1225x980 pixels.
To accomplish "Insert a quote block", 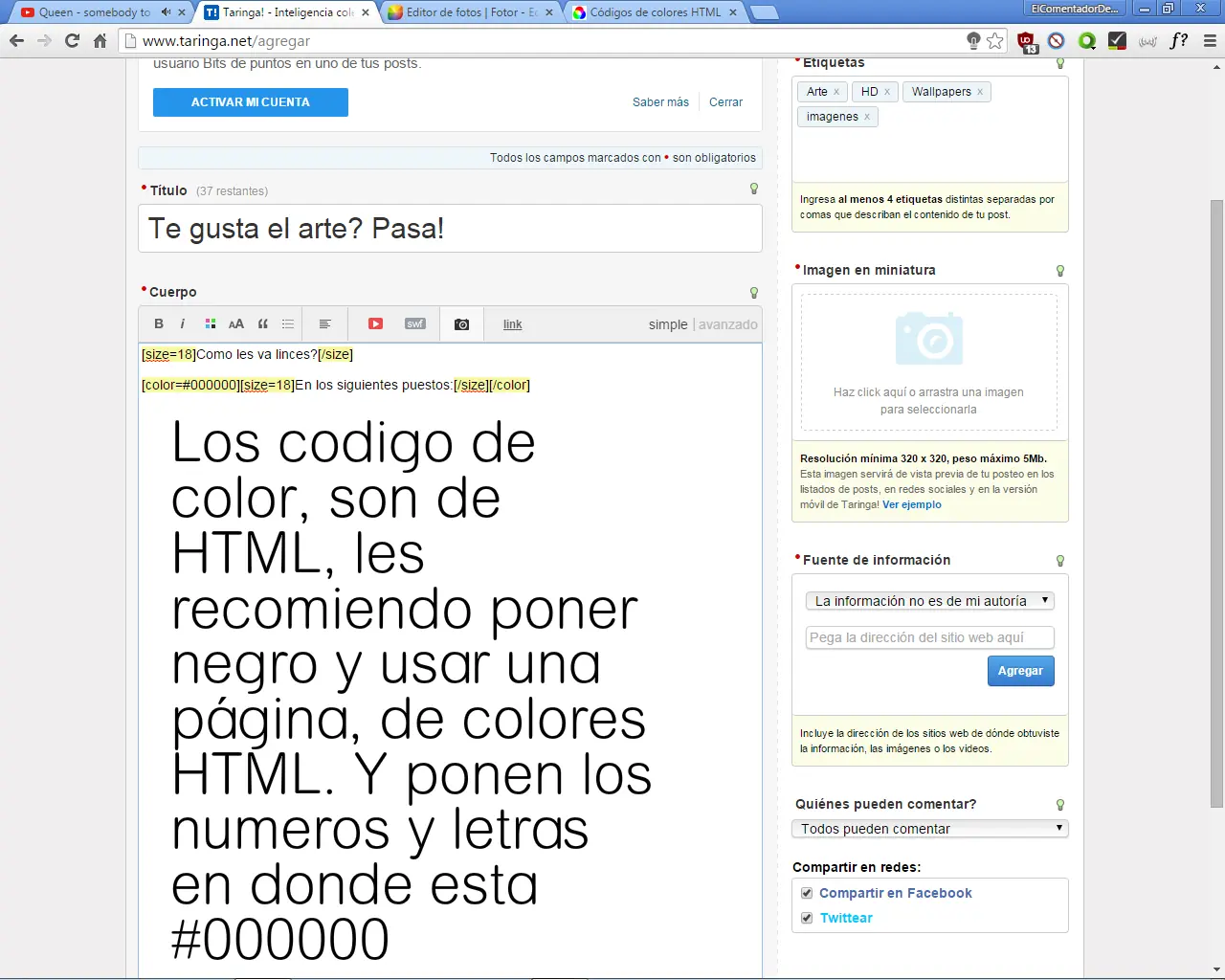I will pos(263,323).
